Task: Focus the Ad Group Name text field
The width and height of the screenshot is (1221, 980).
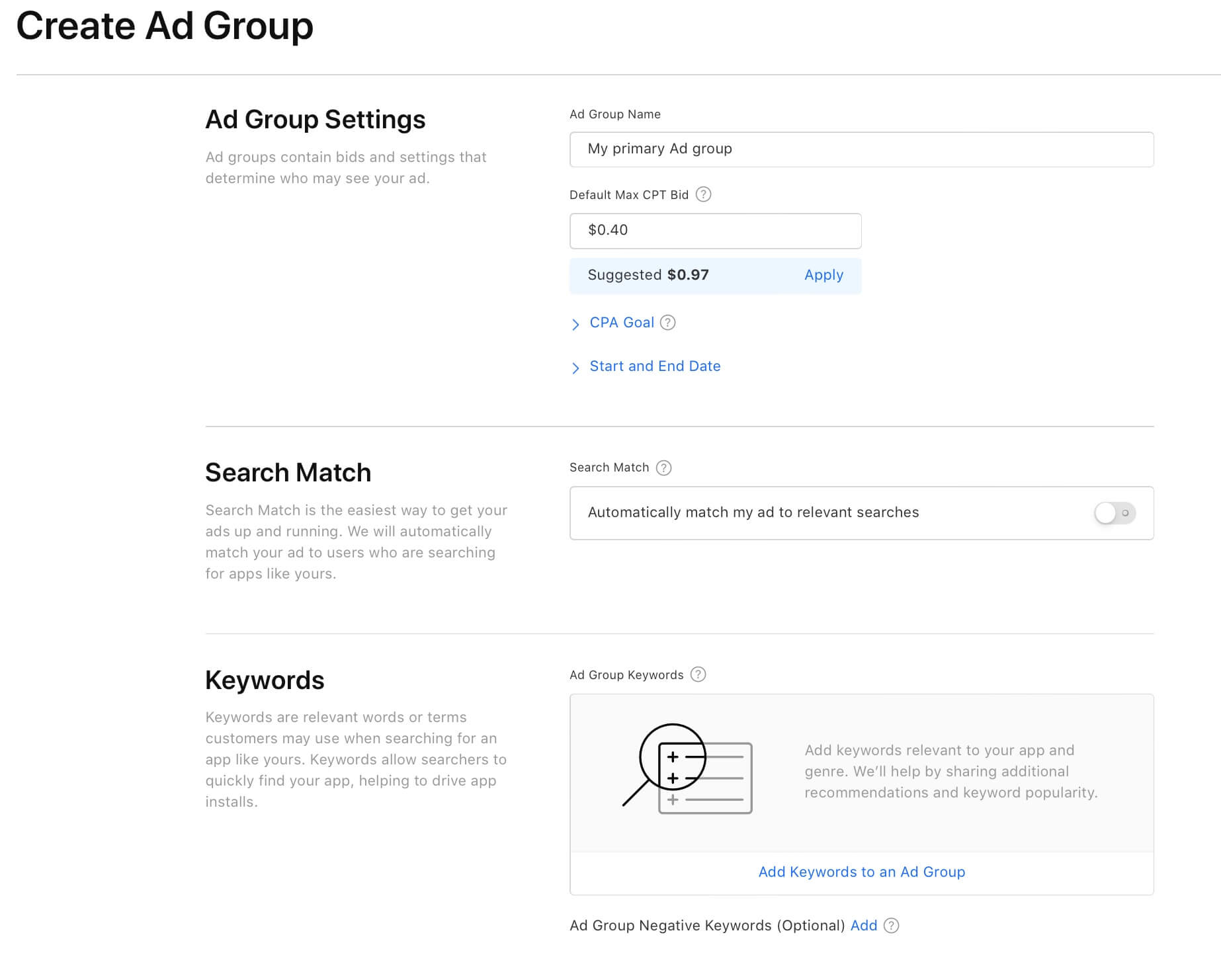Action: pyautogui.click(x=861, y=149)
